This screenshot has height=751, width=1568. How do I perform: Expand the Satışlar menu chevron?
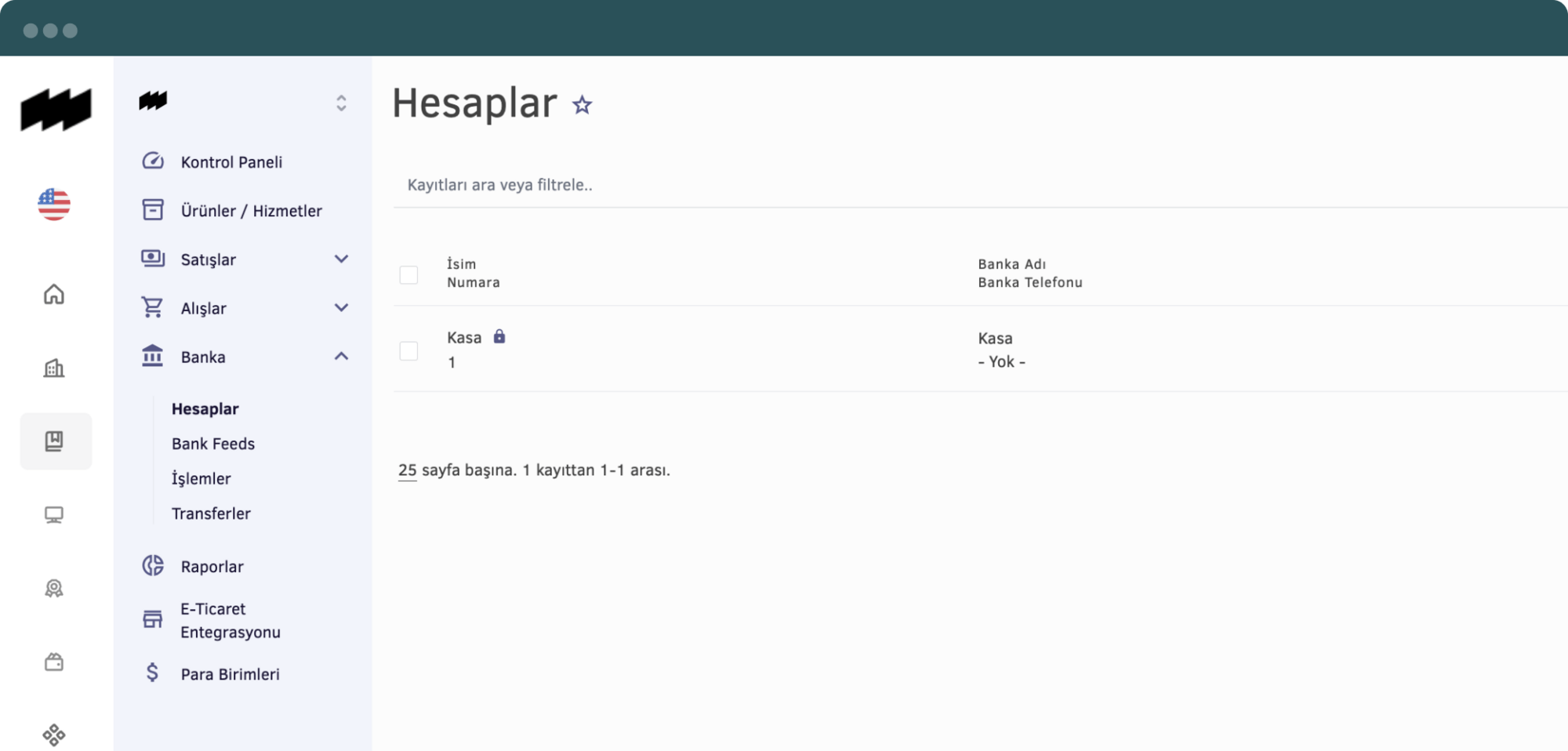point(341,259)
